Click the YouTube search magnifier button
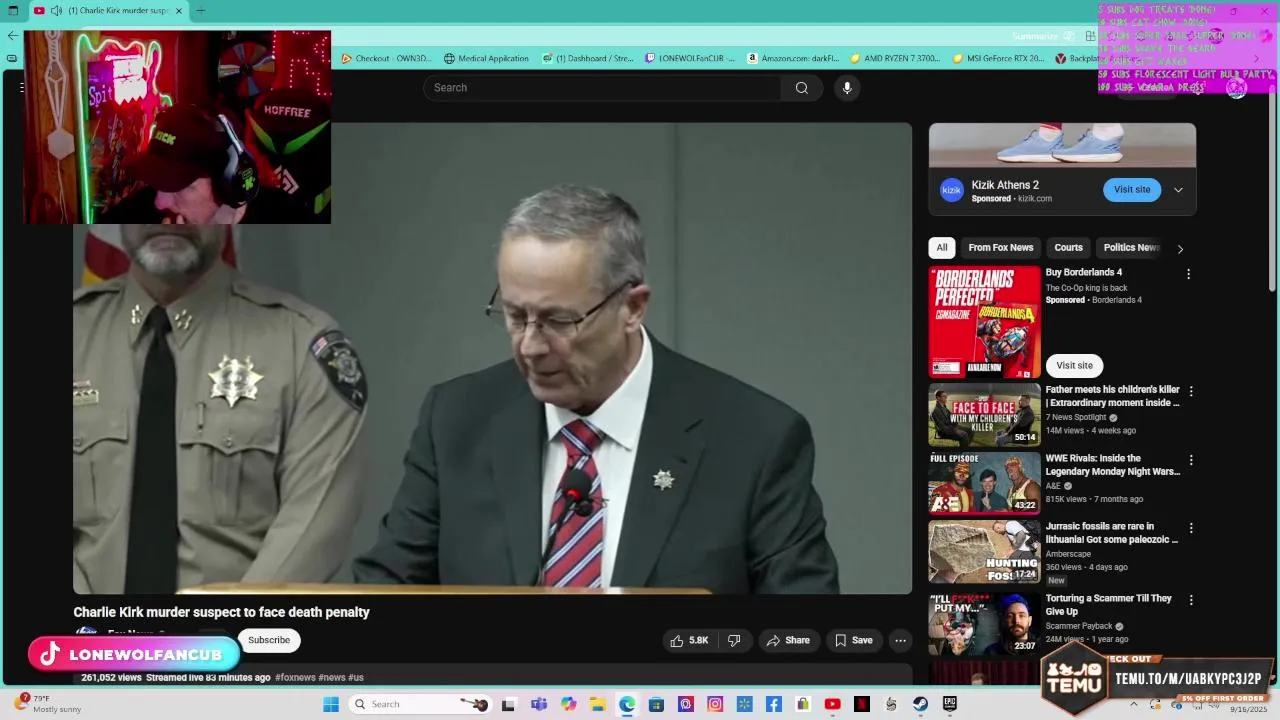 [801, 88]
